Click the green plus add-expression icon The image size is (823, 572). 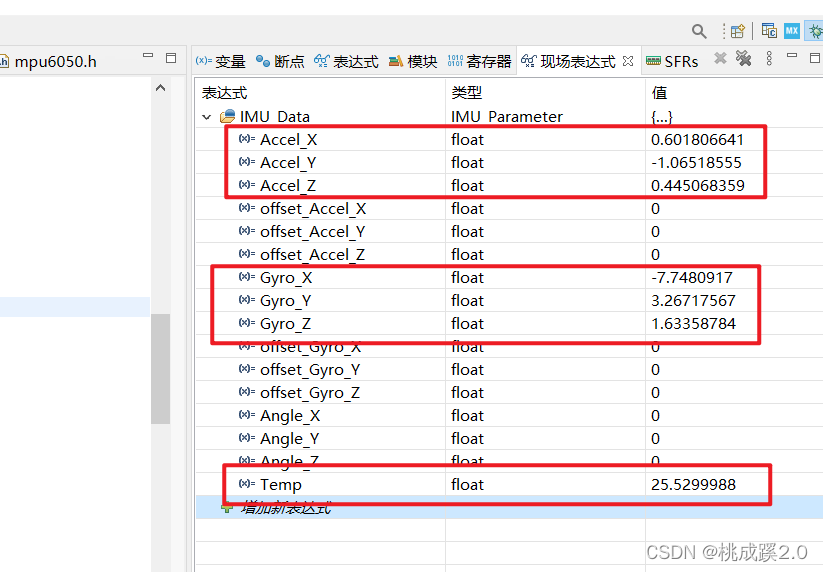(227, 507)
